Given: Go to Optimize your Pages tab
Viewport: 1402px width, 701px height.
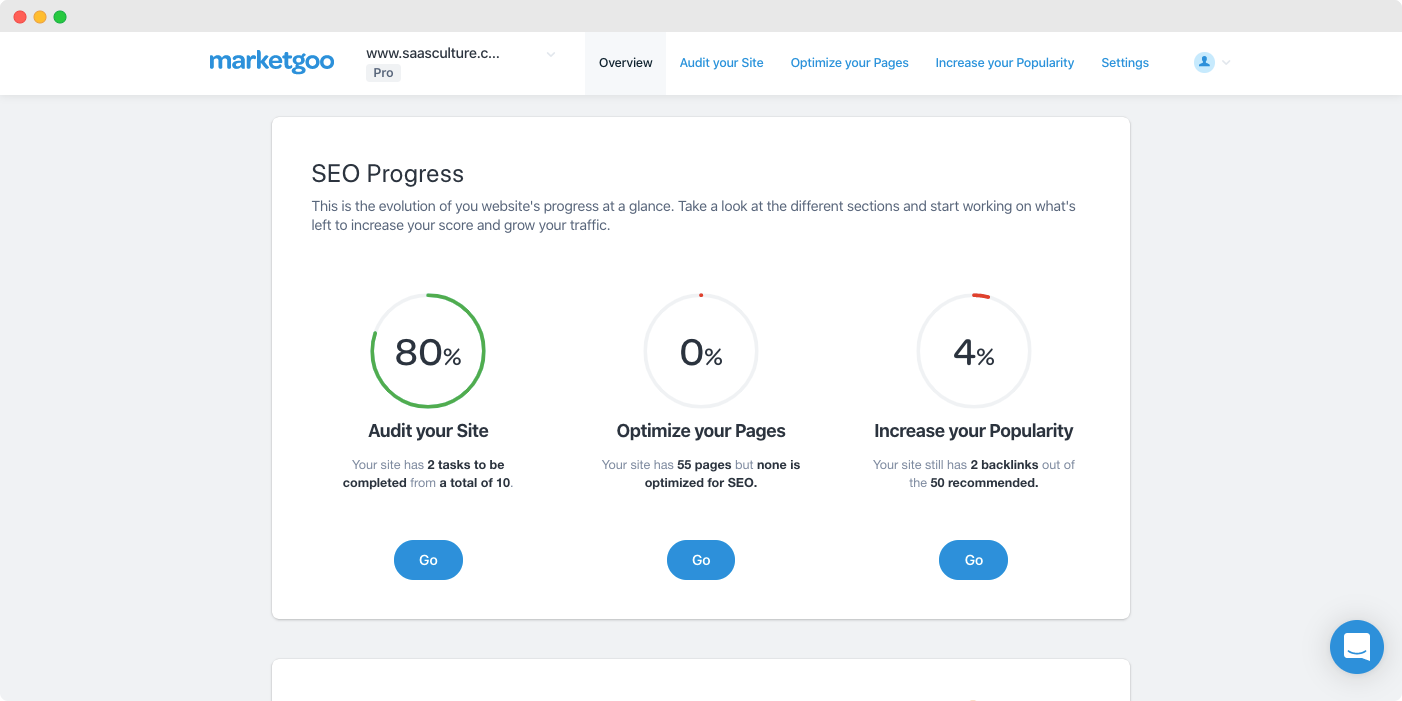Looking at the screenshot, I should [x=849, y=63].
